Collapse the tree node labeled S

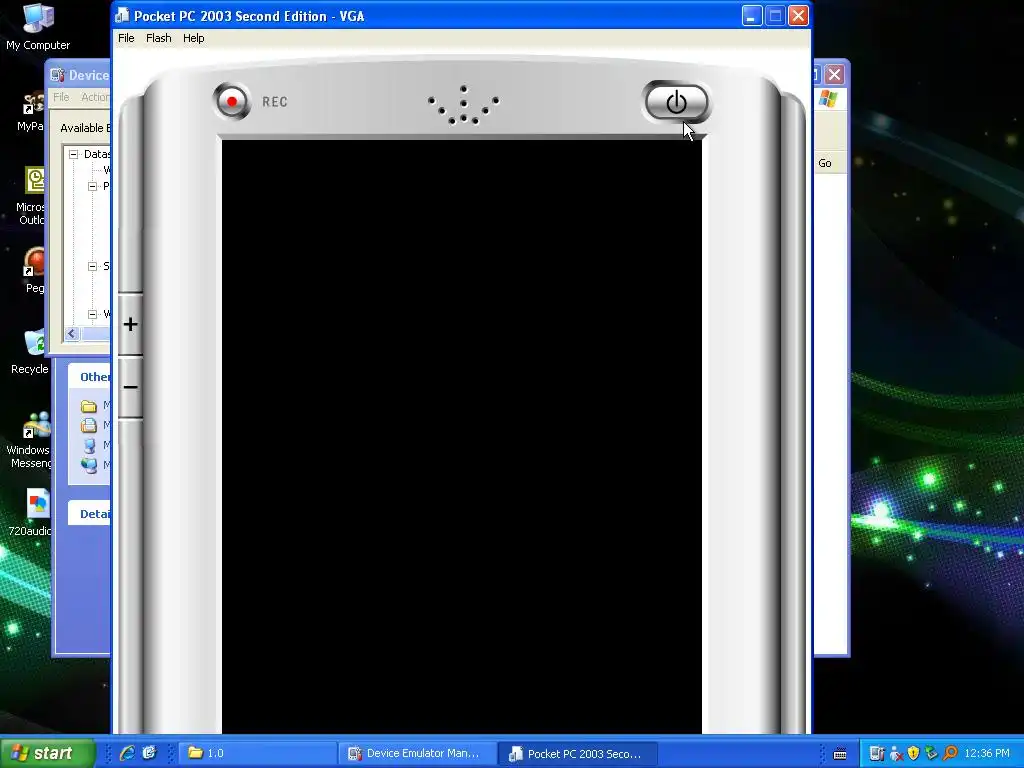coord(92,266)
